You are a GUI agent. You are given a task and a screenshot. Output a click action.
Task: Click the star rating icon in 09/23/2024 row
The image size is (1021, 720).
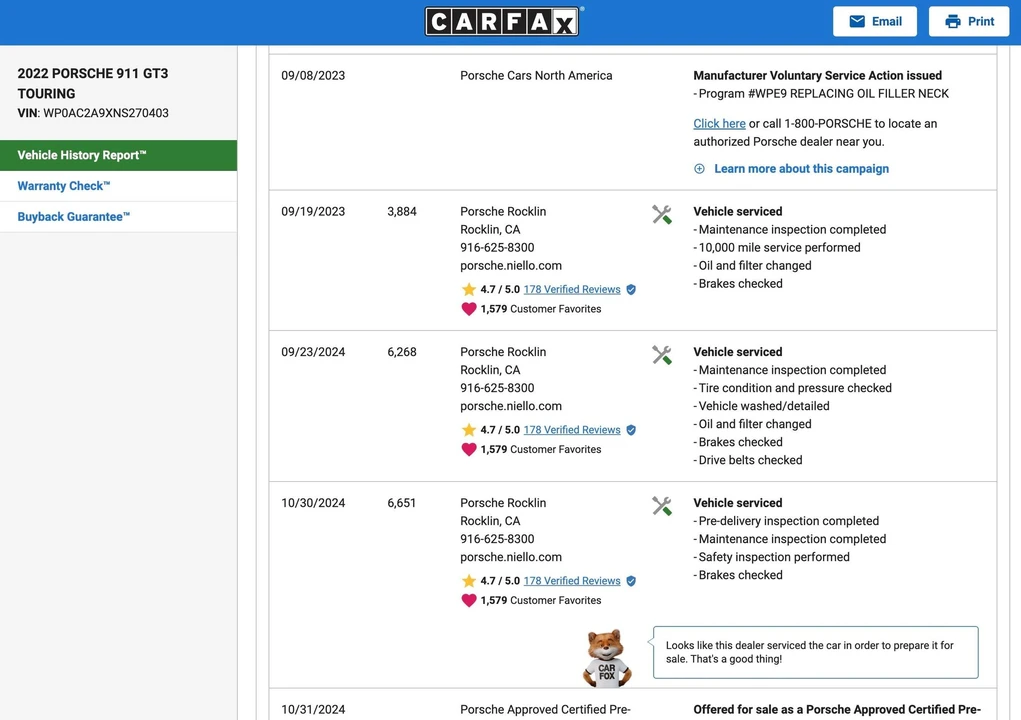469,430
